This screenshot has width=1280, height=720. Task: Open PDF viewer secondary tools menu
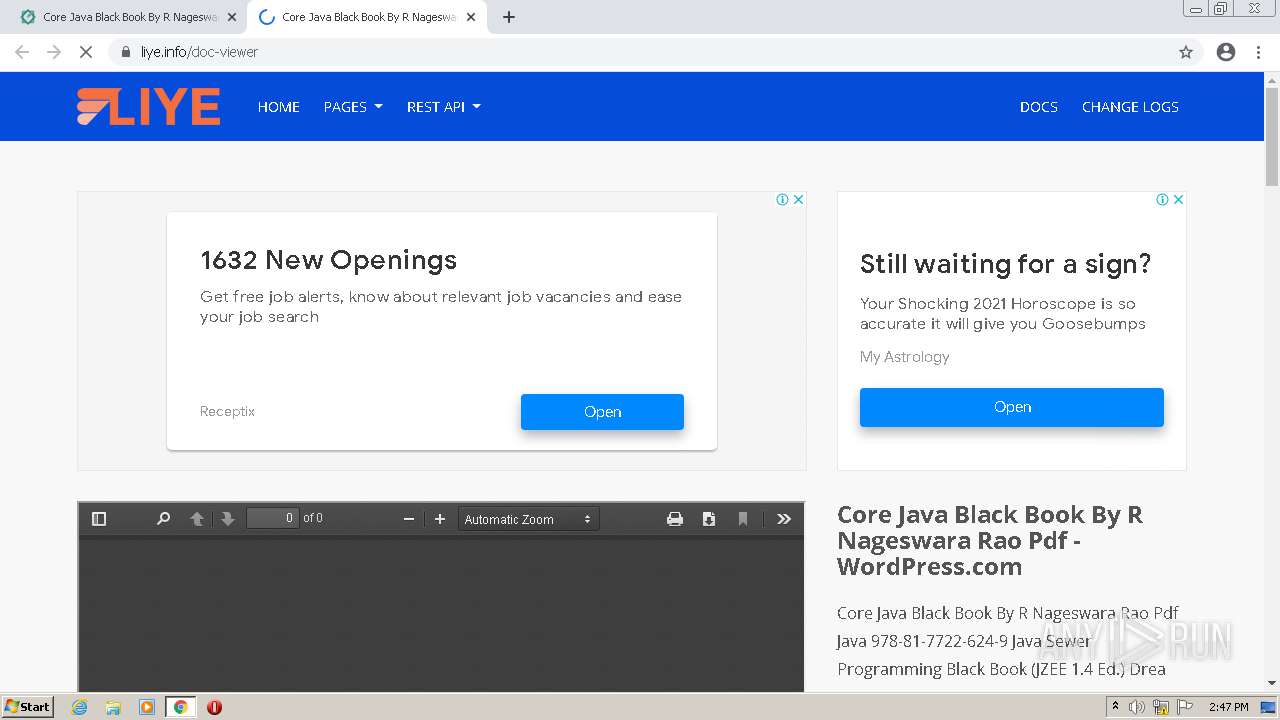coord(784,518)
